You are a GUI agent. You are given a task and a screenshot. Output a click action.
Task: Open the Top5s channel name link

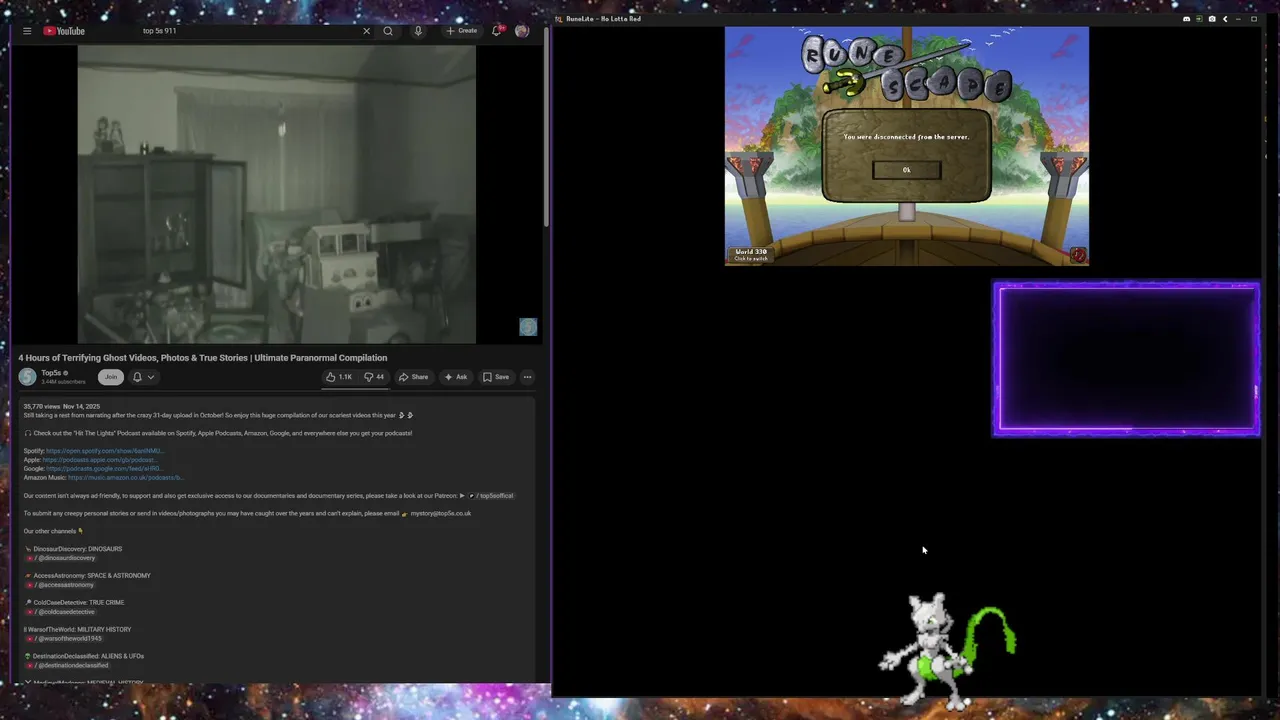pyautogui.click(x=51, y=373)
